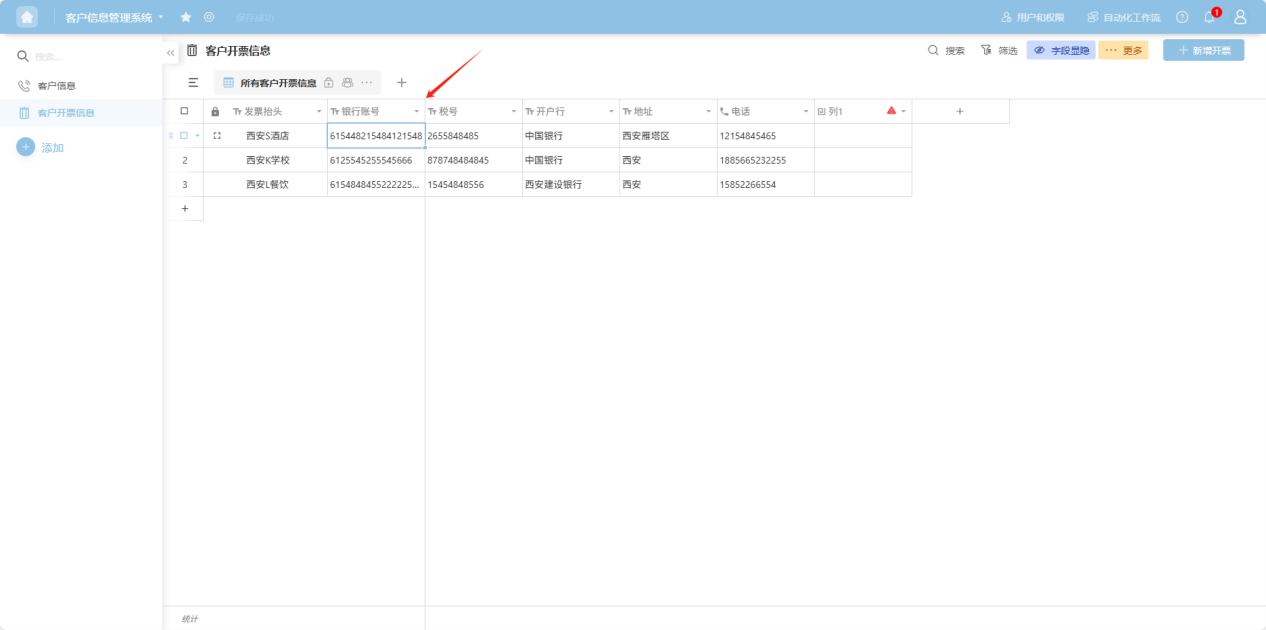Check the row checkbox for 西安S酒店
Image resolution: width=1266 pixels, height=630 pixels.
[x=184, y=136]
